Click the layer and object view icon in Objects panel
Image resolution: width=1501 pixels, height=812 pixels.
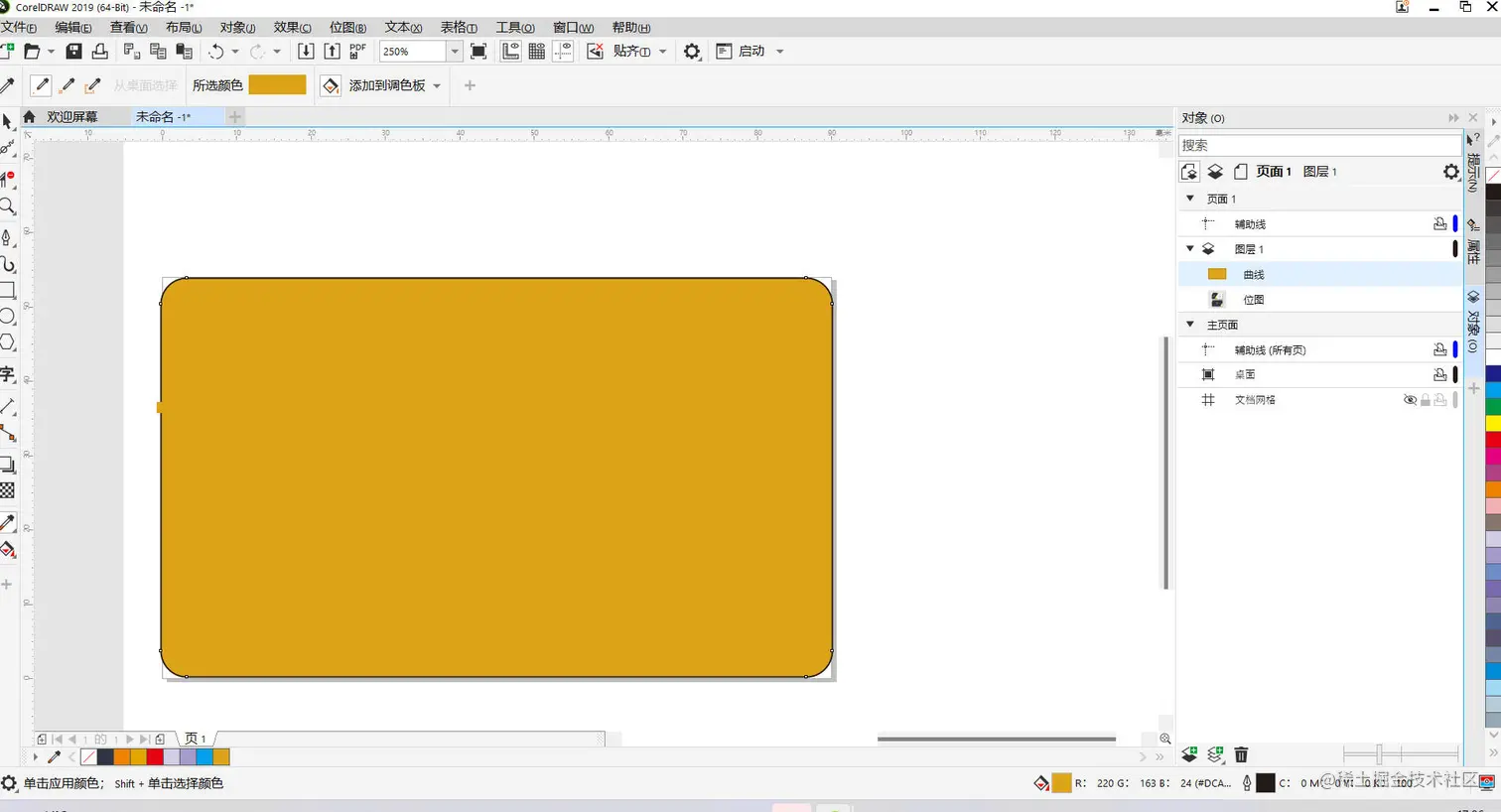coord(1215,172)
